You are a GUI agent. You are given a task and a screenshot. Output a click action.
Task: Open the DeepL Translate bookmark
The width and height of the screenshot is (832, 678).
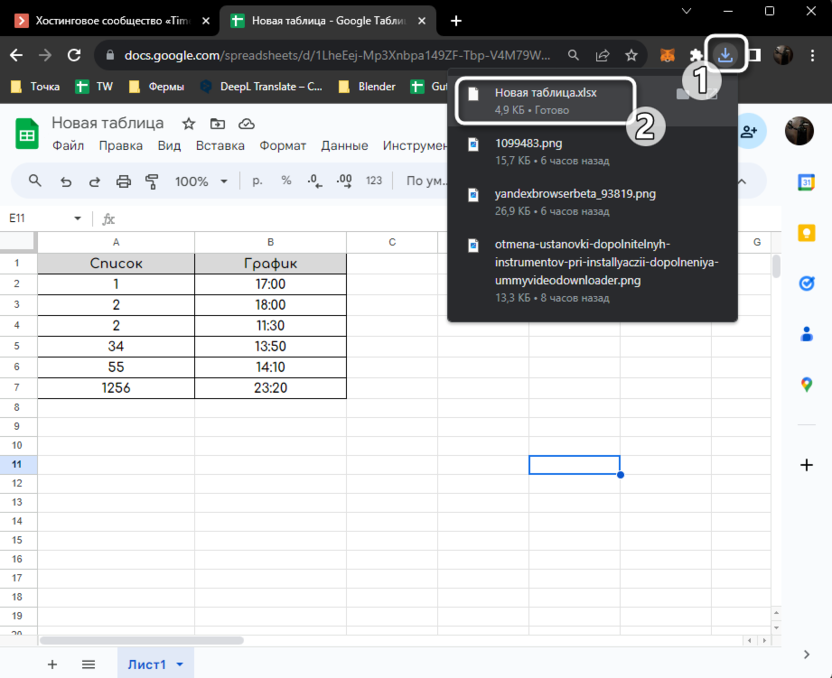click(262, 87)
